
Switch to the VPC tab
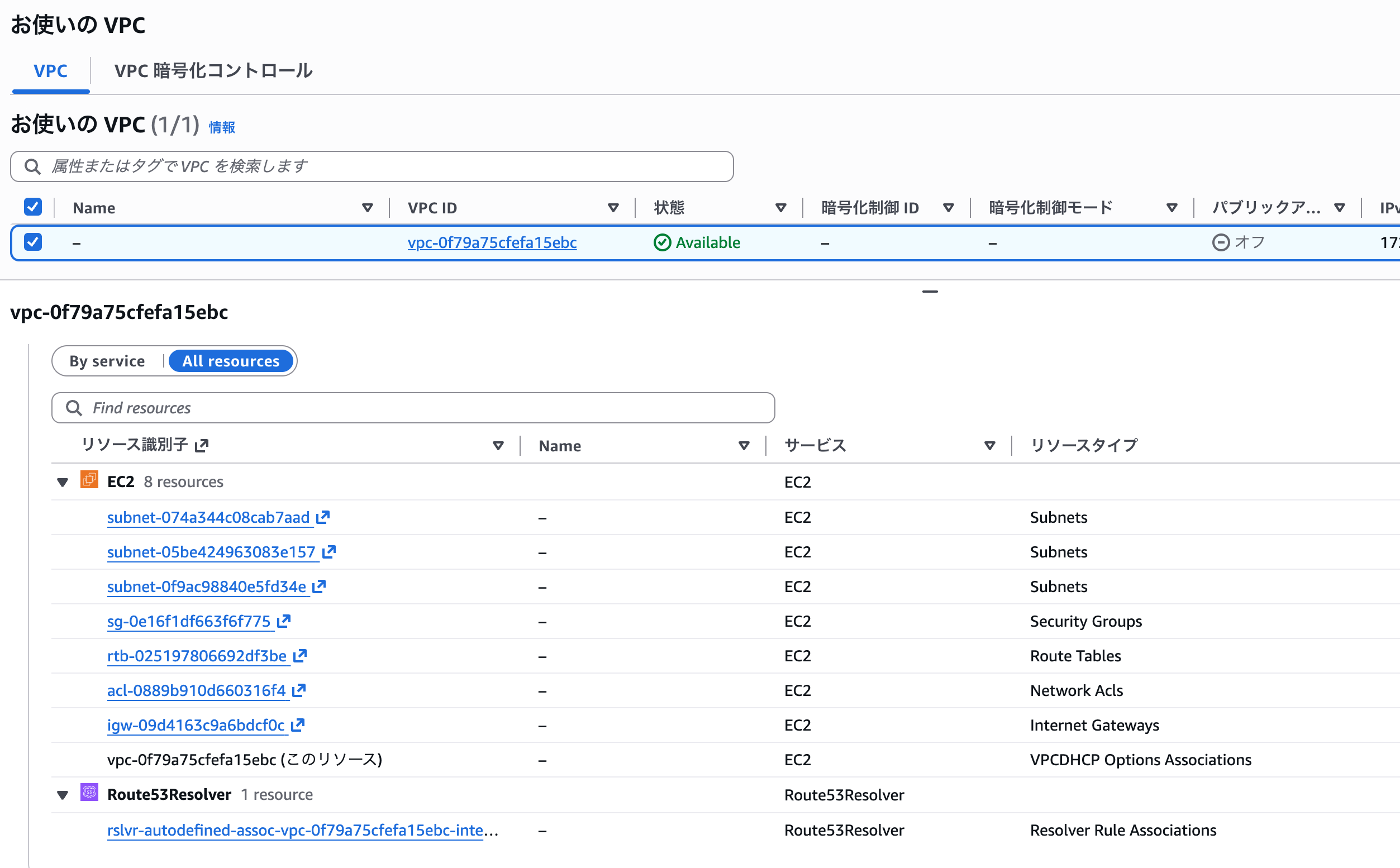tap(50, 70)
